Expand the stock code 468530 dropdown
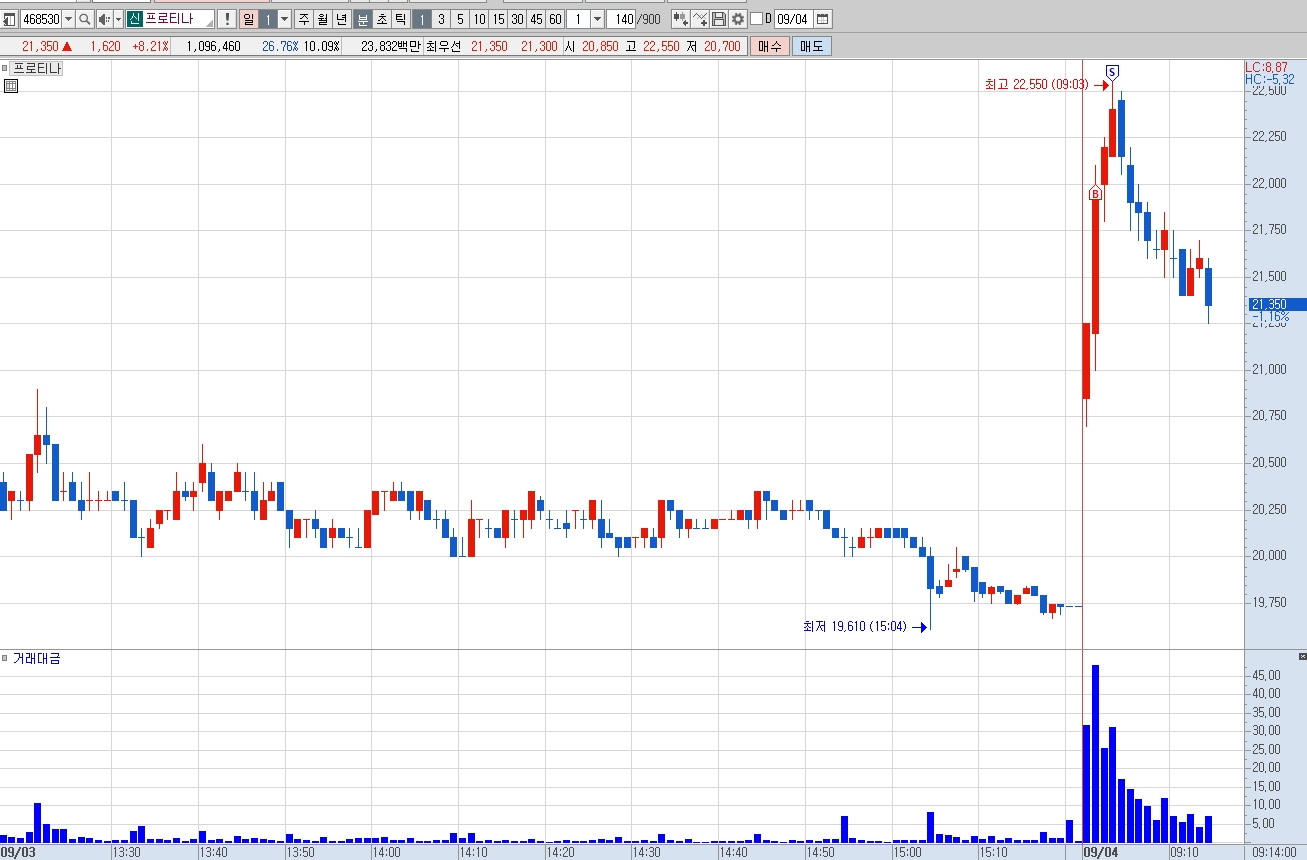The height and width of the screenshot is (860, 1307). tap(68, 19)
